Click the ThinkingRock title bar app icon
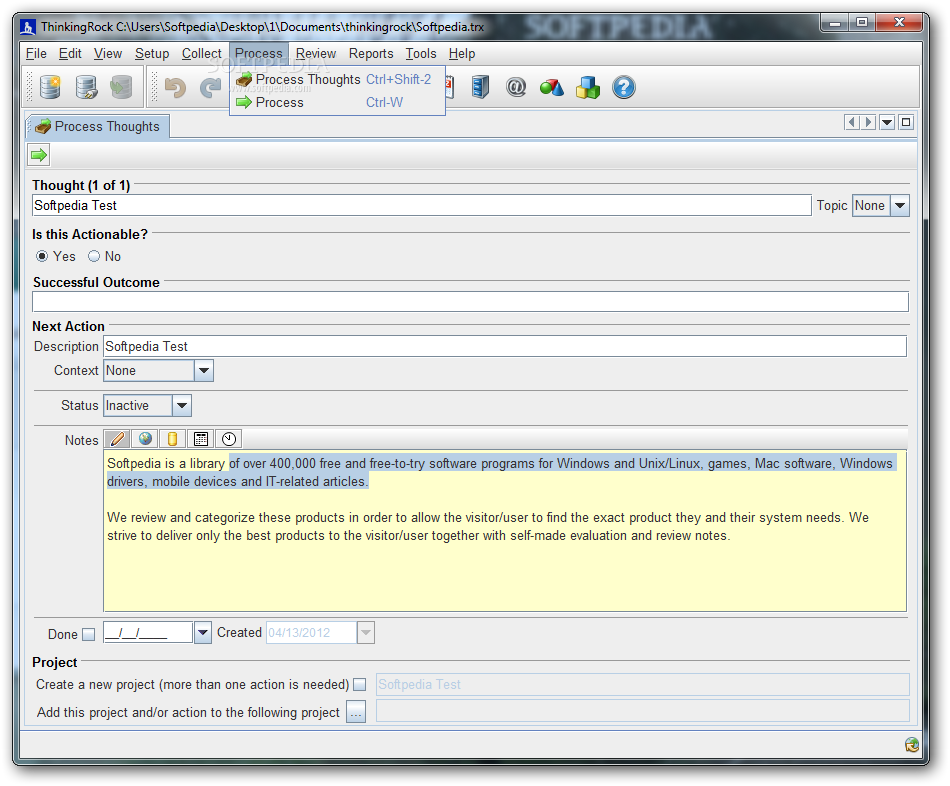 pyautogui.click(x=28, y=27)
